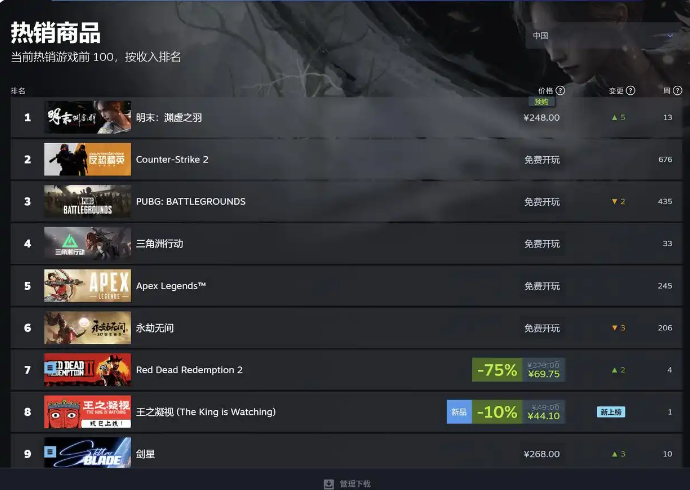The height and width of the screenshot is (490, 690).
Task: Click the download manager icon at bottom
Action: (x=329, y=484)
